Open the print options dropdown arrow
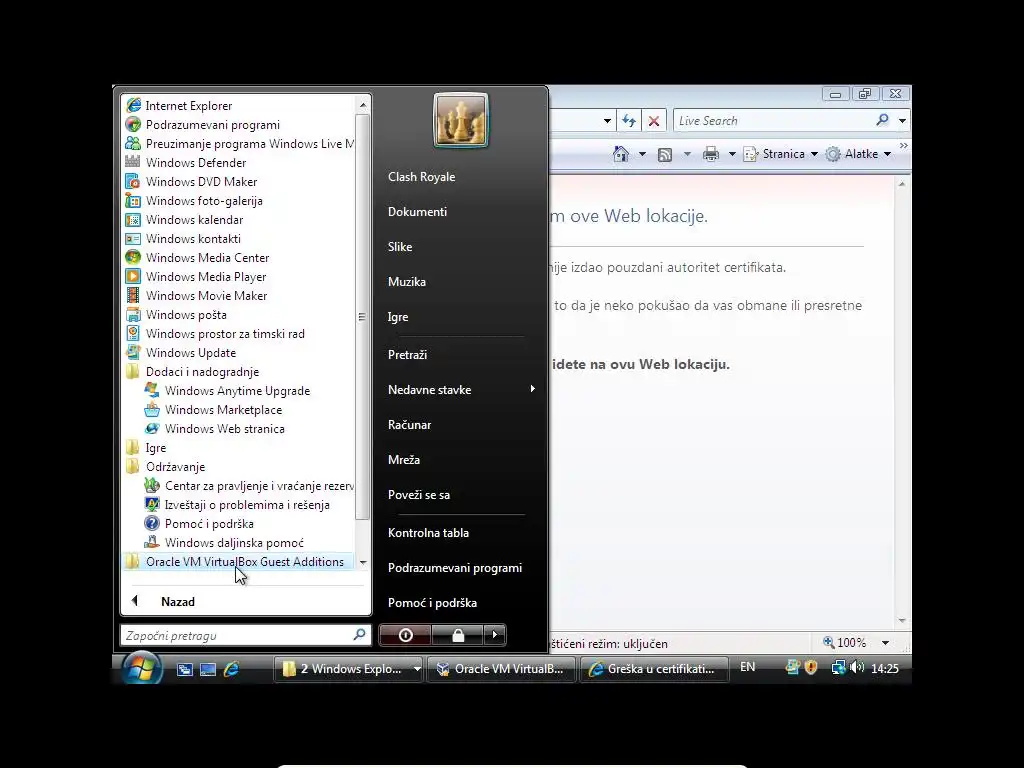Screen dimensions: 1024x768 [x=731, y=154]
